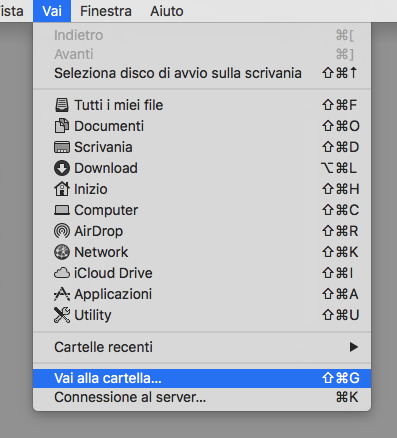This screenshot has height=438, width=397.
Task: Click the AirDrop radar icon
Action: pyautogui.click(x=62, y=231)
